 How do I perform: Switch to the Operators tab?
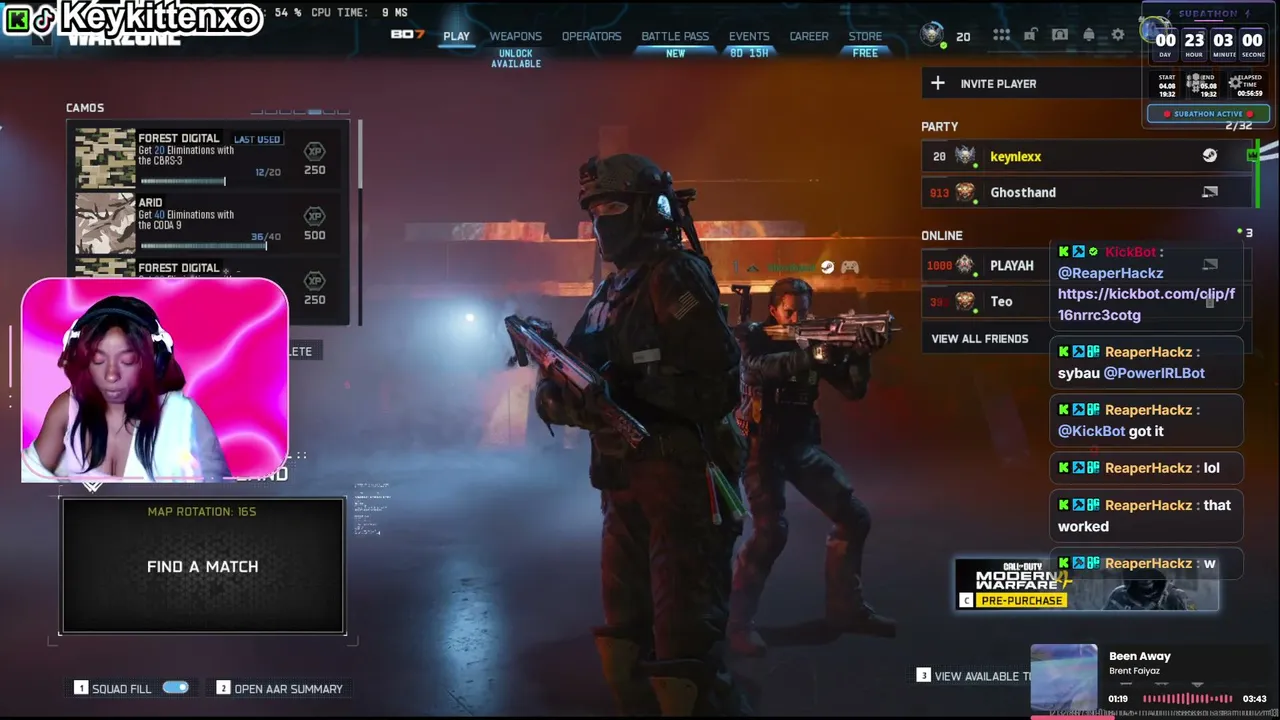tap(591, 36)
